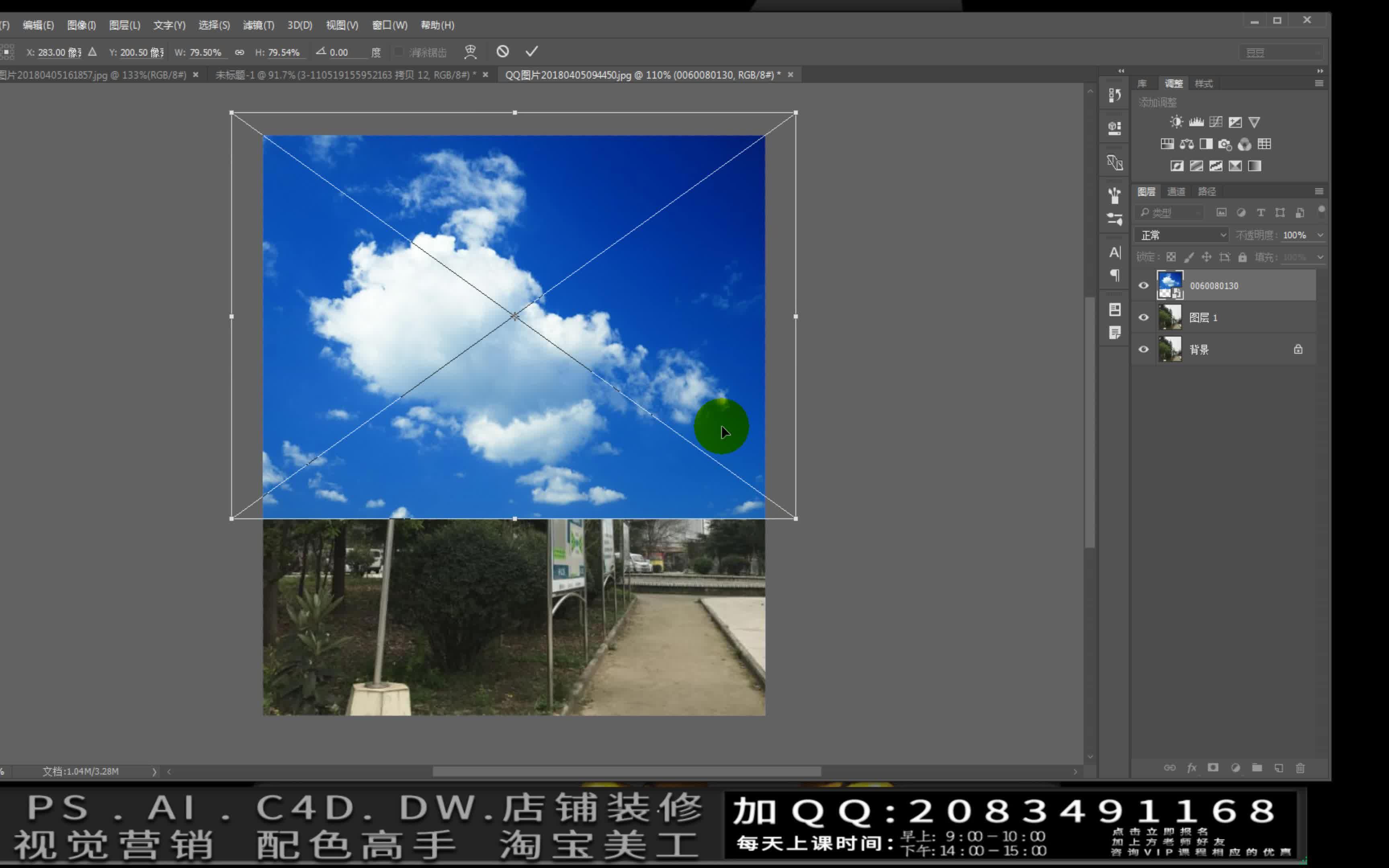Select the Curves adjustment icon

pyautogui.click(x=1216, y=122)
